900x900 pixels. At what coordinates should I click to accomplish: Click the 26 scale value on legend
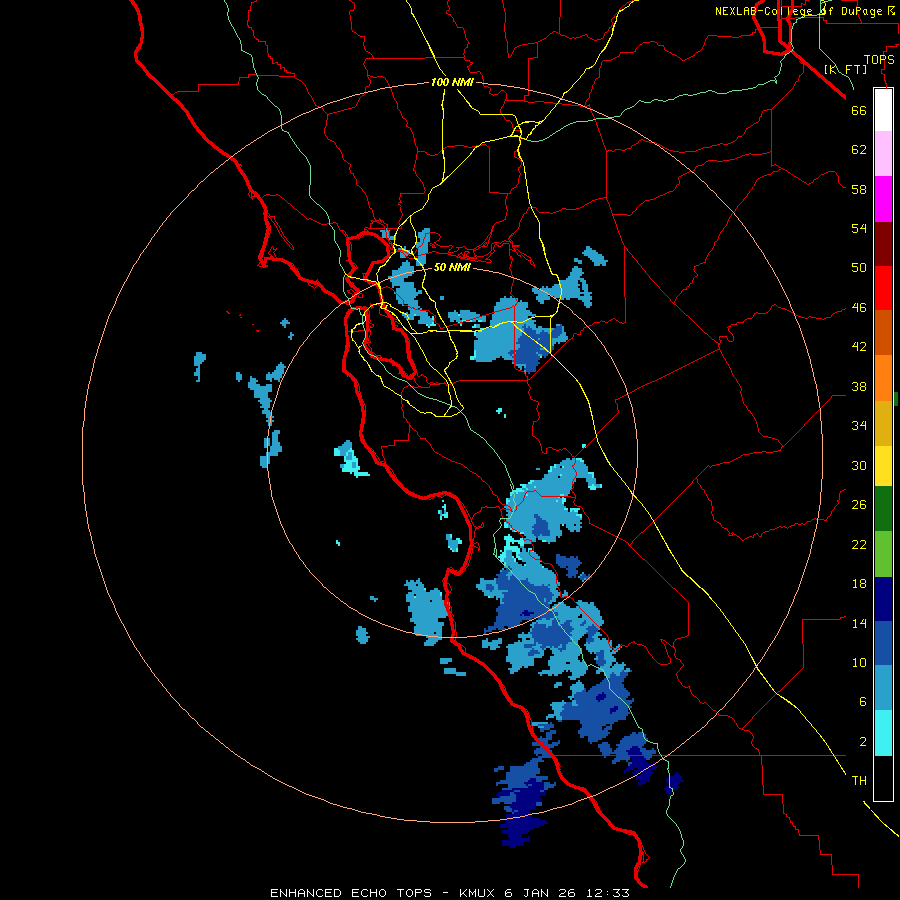click(859, 505)
